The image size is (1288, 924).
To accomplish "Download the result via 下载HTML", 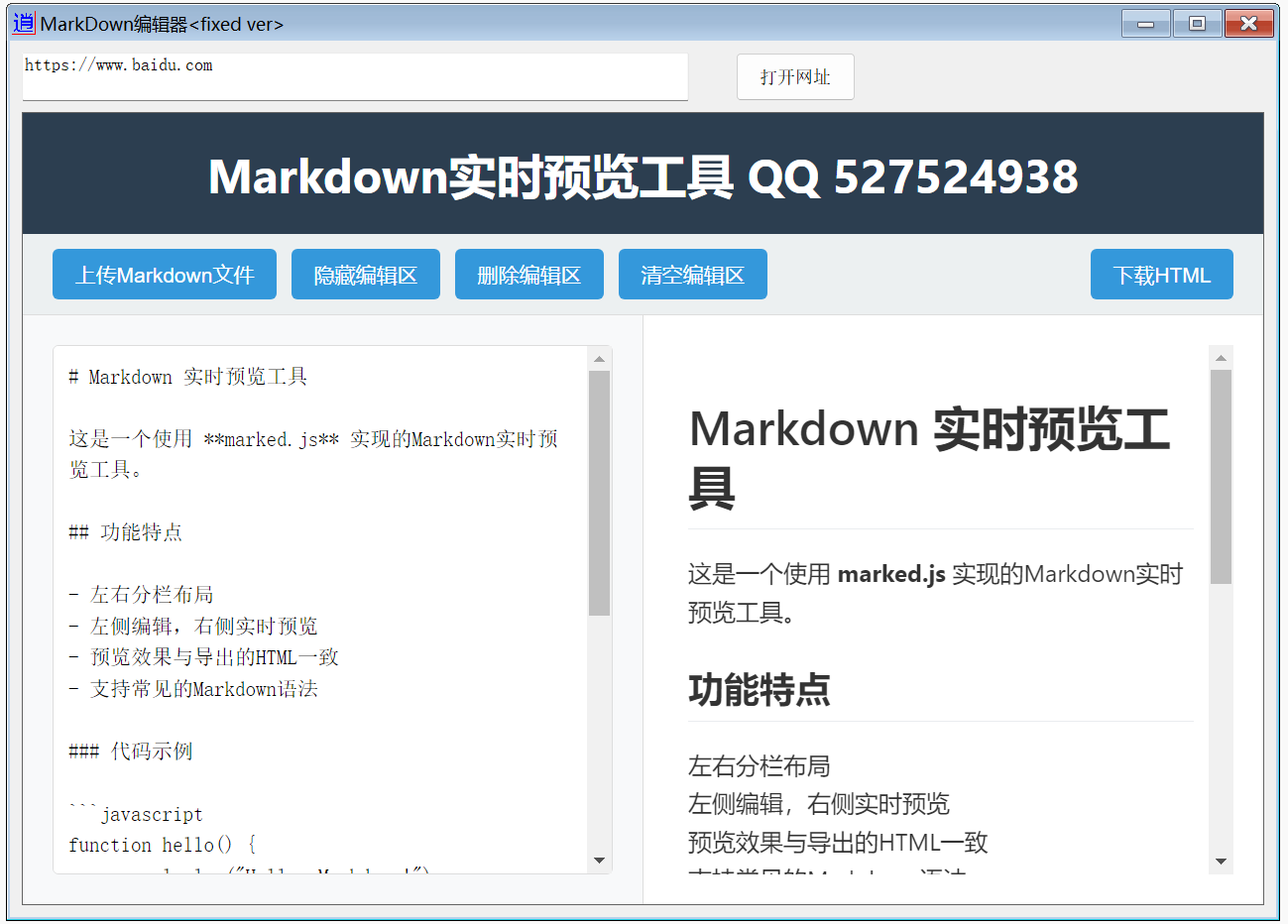I will [x=1161, y=275].
